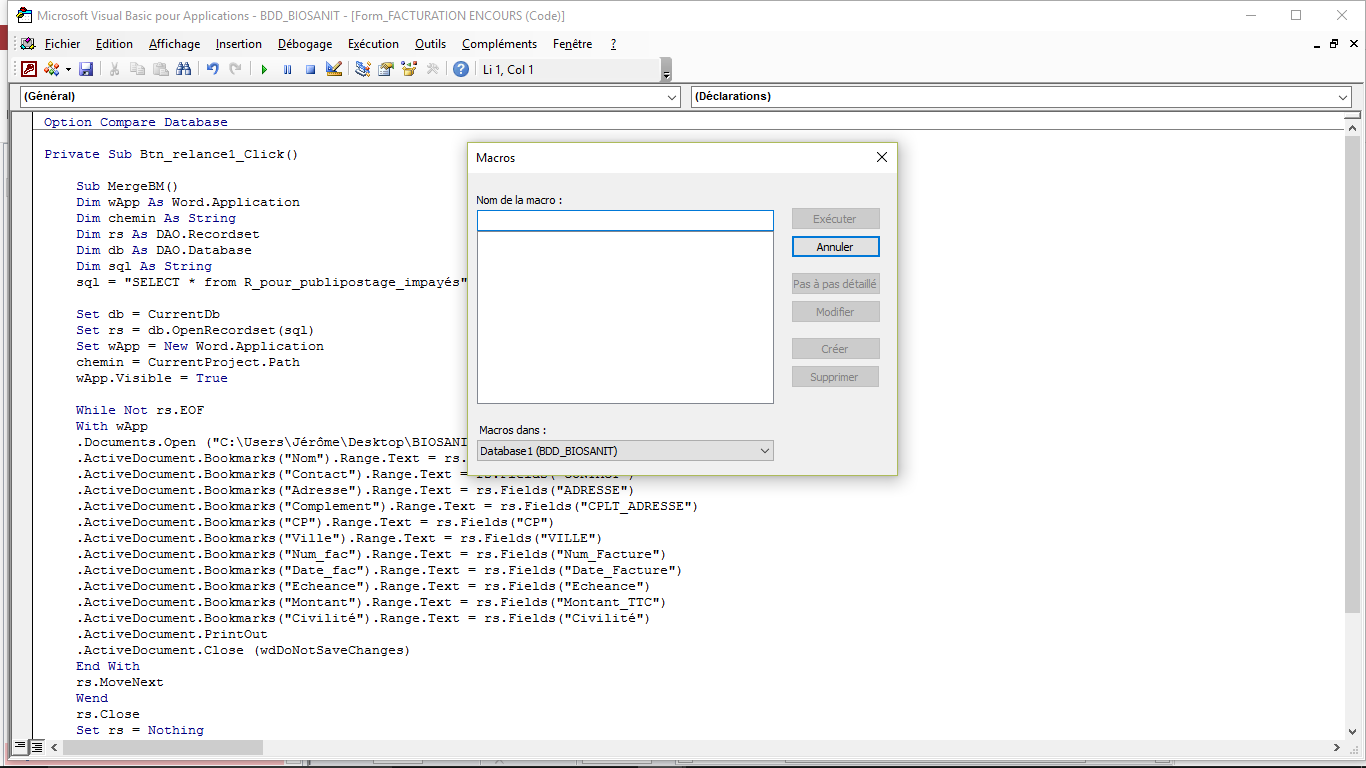Click the "Sub MergeBM()" code line
1366x768 pixels.
[x=127, y=186]
